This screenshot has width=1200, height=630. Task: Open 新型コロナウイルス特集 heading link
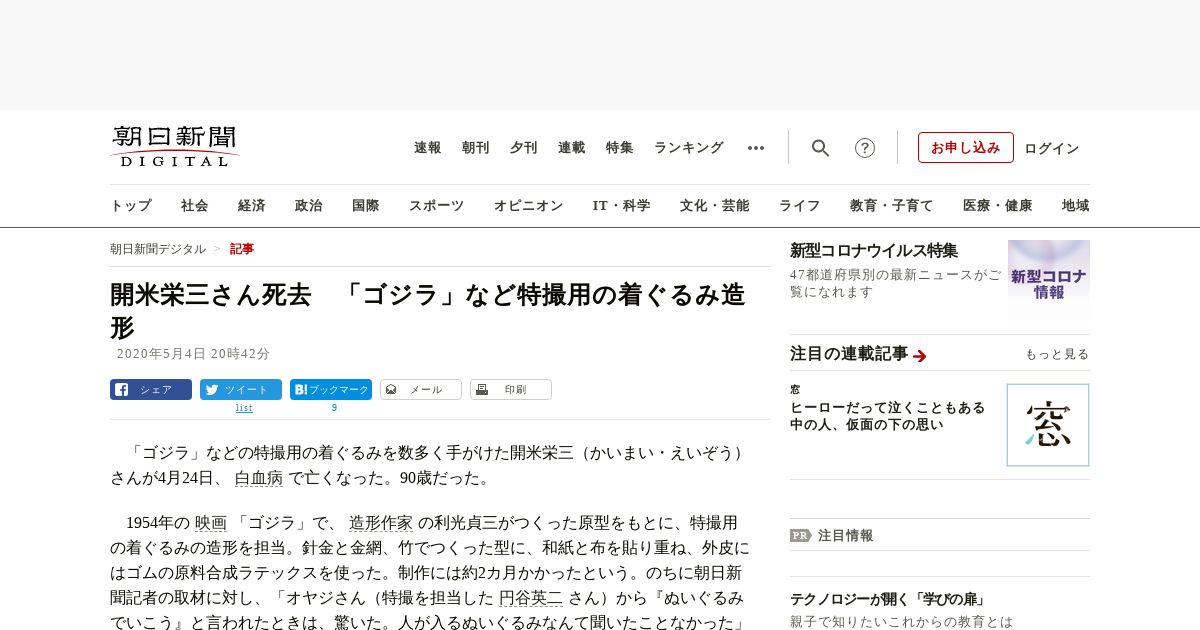[874, 251]
